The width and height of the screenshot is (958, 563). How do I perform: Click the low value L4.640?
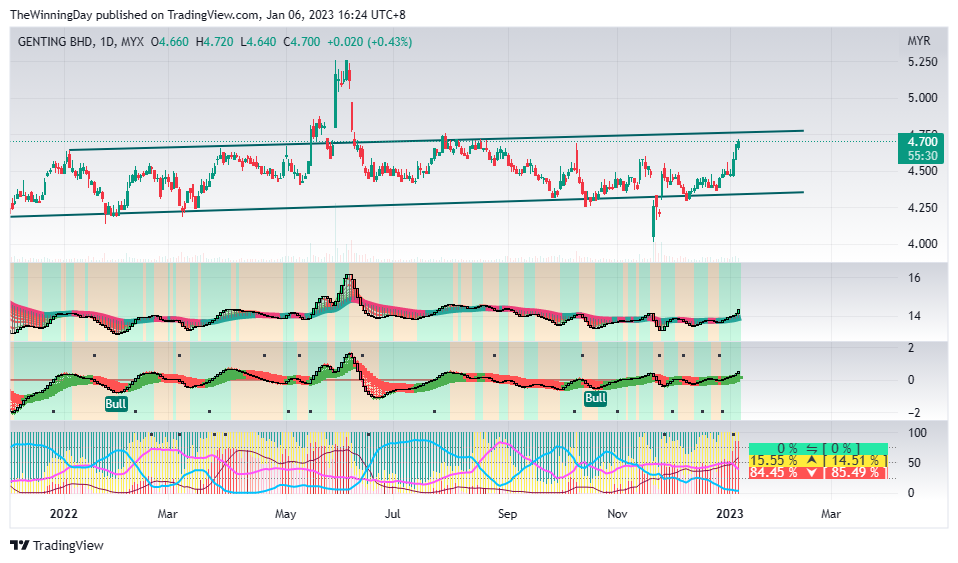coord(258,42)
